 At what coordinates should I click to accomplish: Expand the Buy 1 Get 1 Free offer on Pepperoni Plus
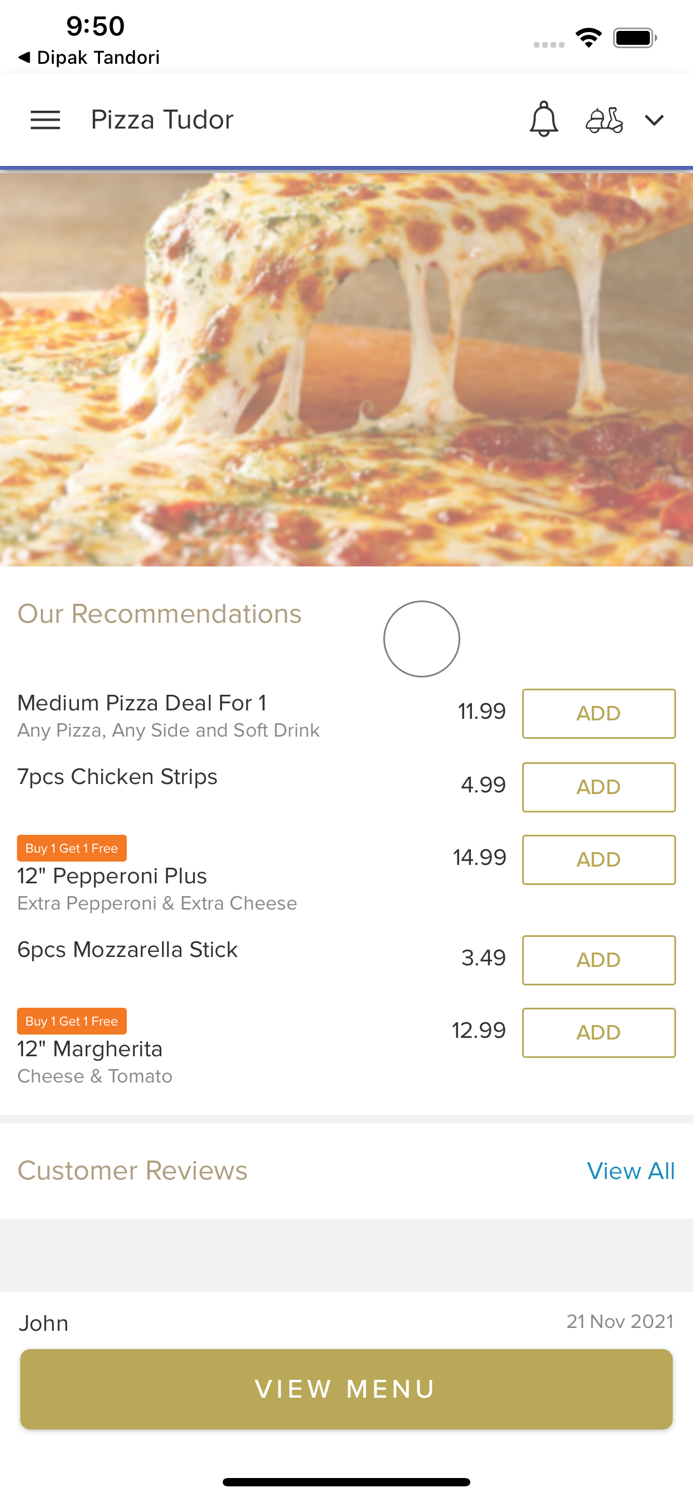coord(71,848)
